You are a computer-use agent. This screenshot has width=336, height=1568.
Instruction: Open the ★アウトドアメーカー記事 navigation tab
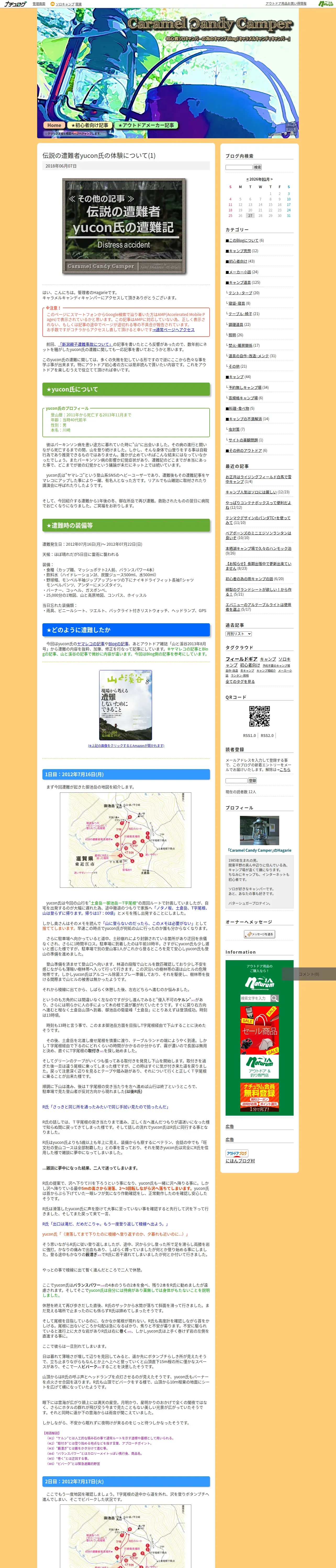coord(146,125)
